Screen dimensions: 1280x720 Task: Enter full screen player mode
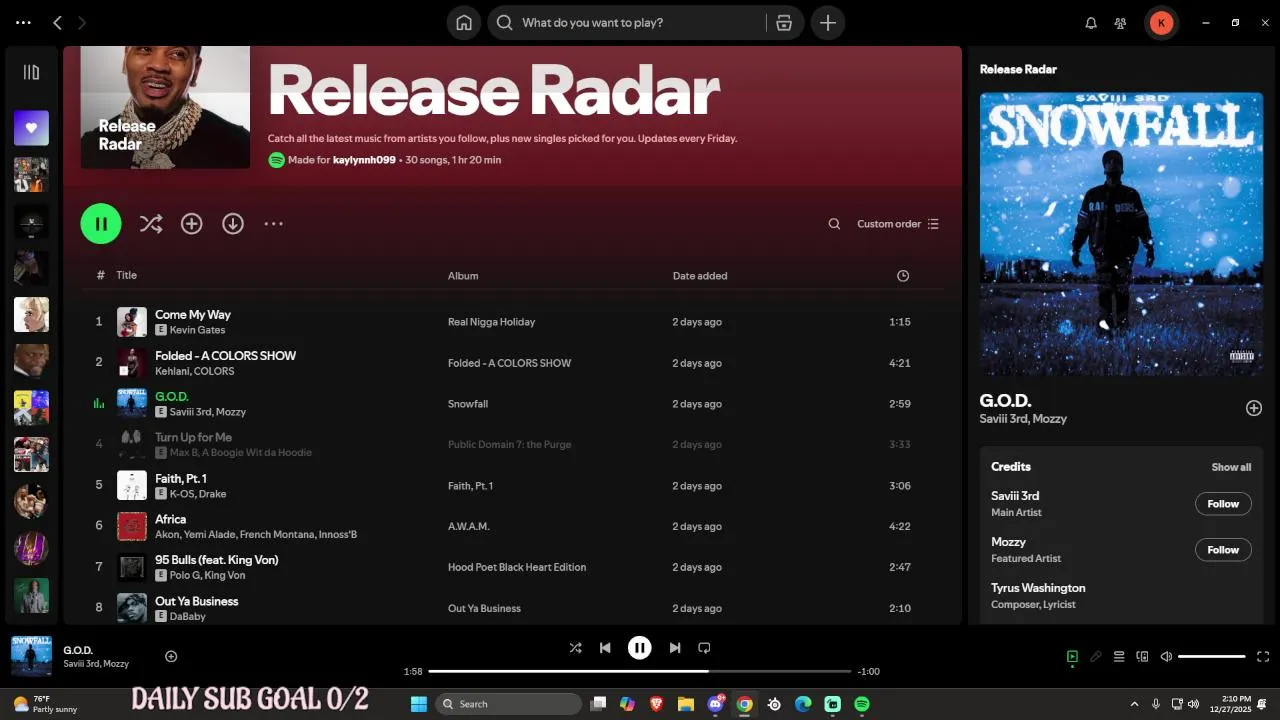coord(1263,657)
